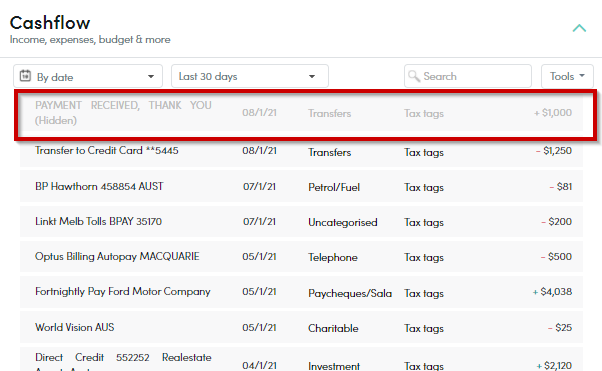Click the Uncategorised category
Viewport: 602px width, 371px height.
coord(342,222)
